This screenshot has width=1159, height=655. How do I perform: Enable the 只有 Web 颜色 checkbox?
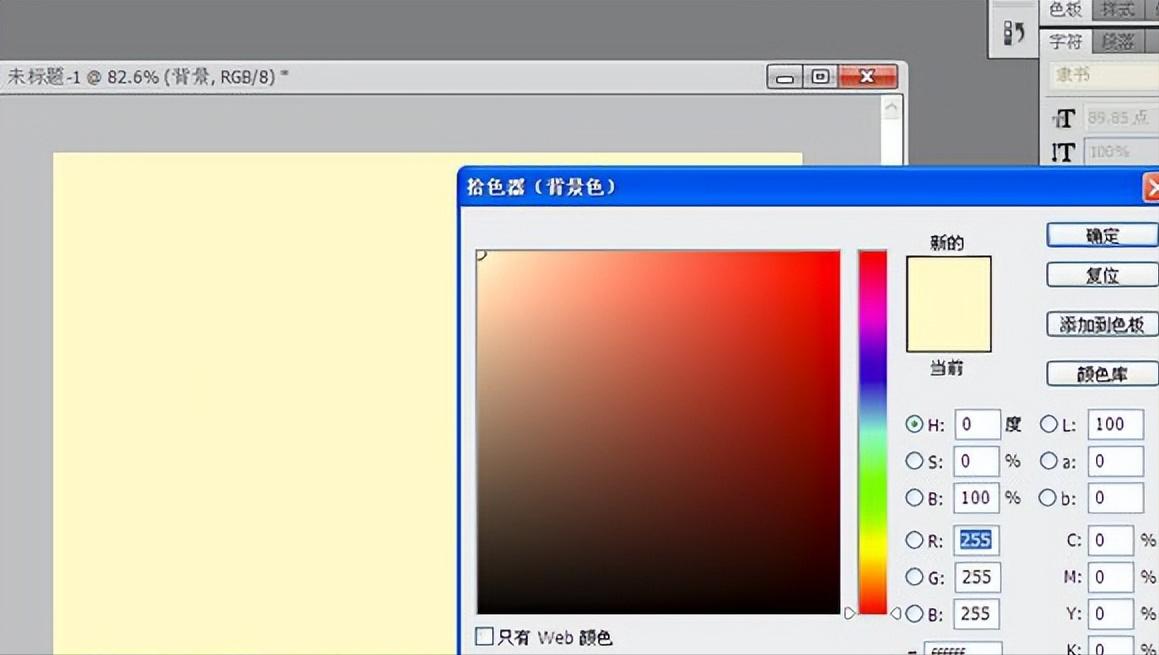pyautogui.click(x=484, y=637)
